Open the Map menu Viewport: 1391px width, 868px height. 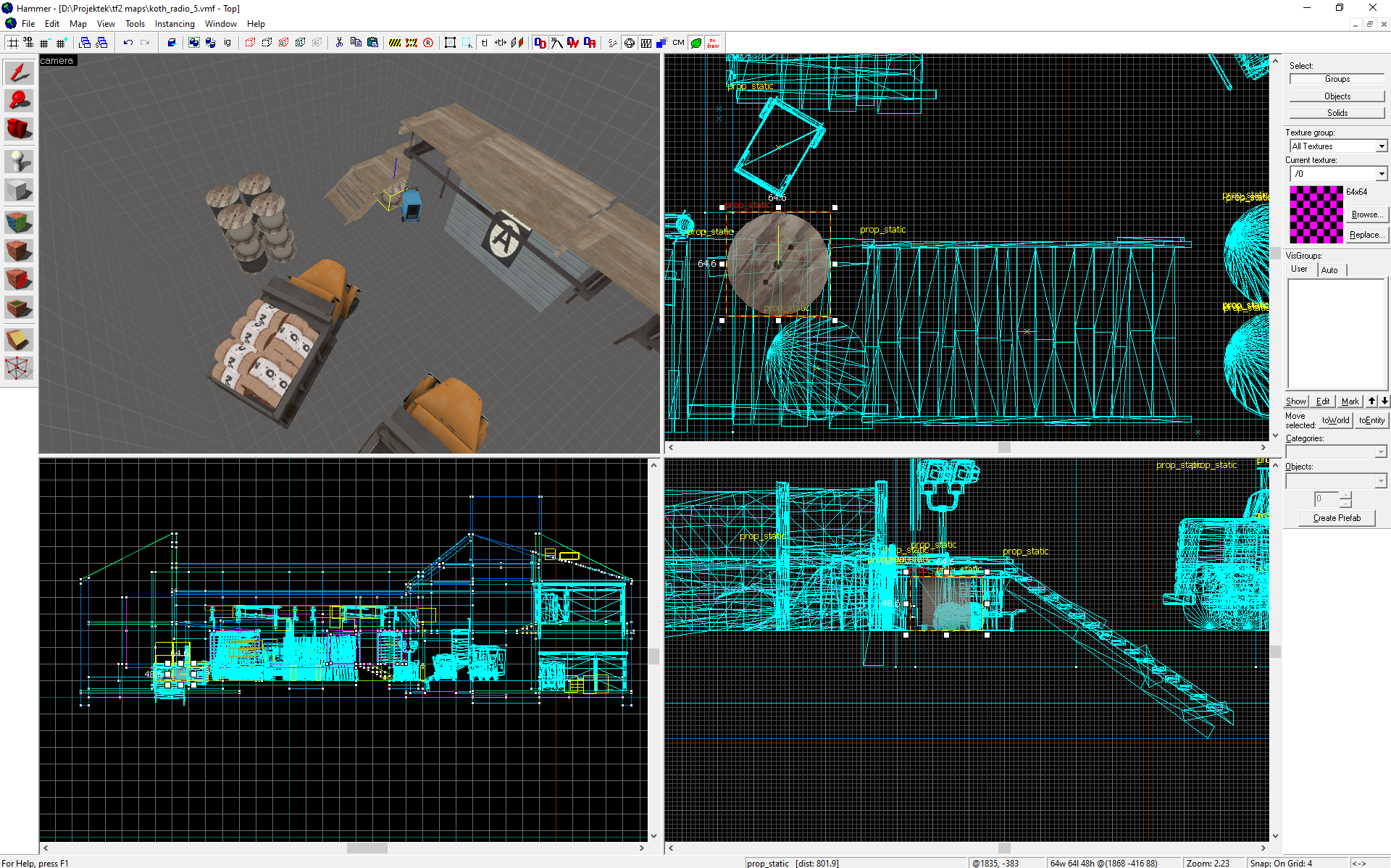click(78, 24)
